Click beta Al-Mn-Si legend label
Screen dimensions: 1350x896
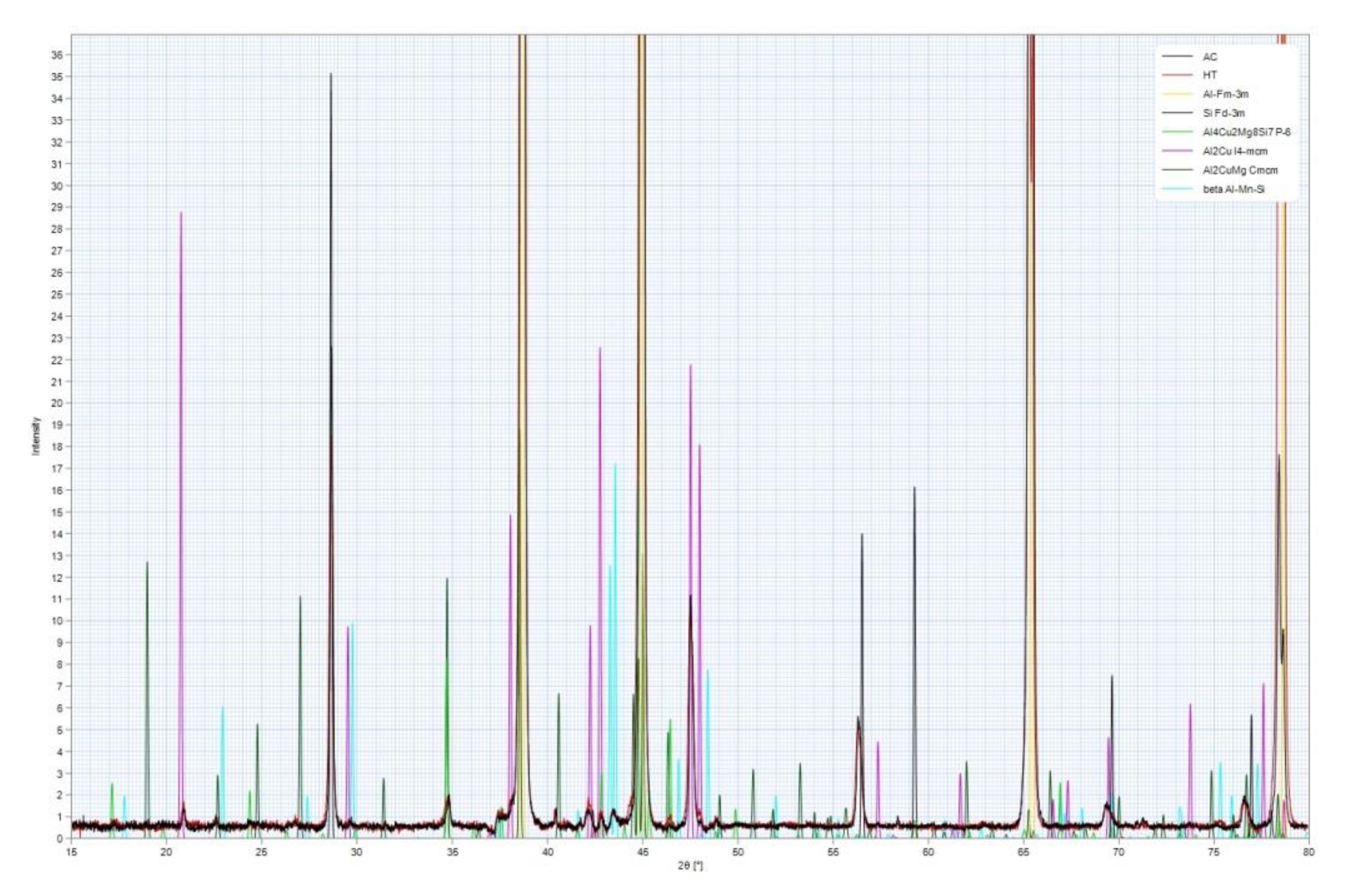click(1233, 189)
